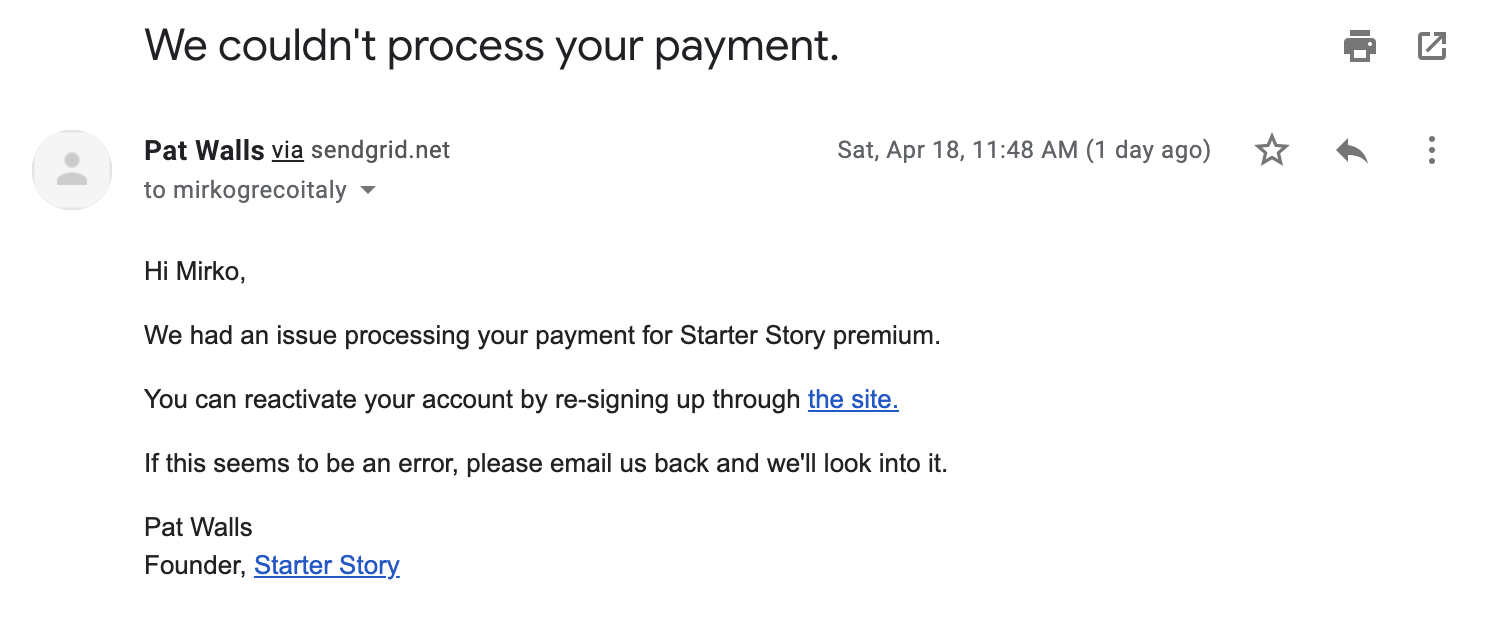The width and height of the screenshot is (1486, 630).
Task: Click the Starter Story link
Action: pos(326,565)
